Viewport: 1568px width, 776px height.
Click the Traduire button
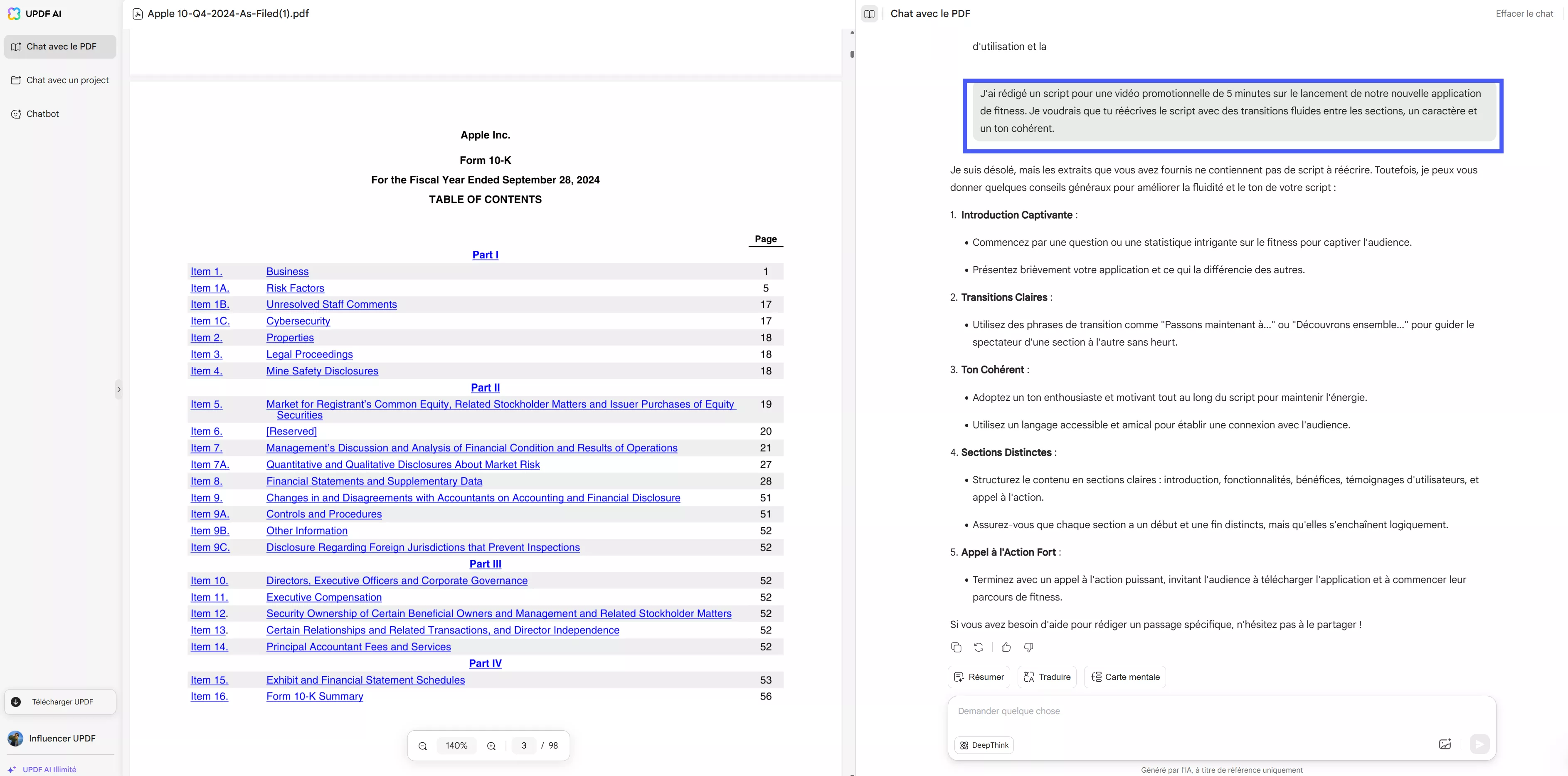point(1047,677)
